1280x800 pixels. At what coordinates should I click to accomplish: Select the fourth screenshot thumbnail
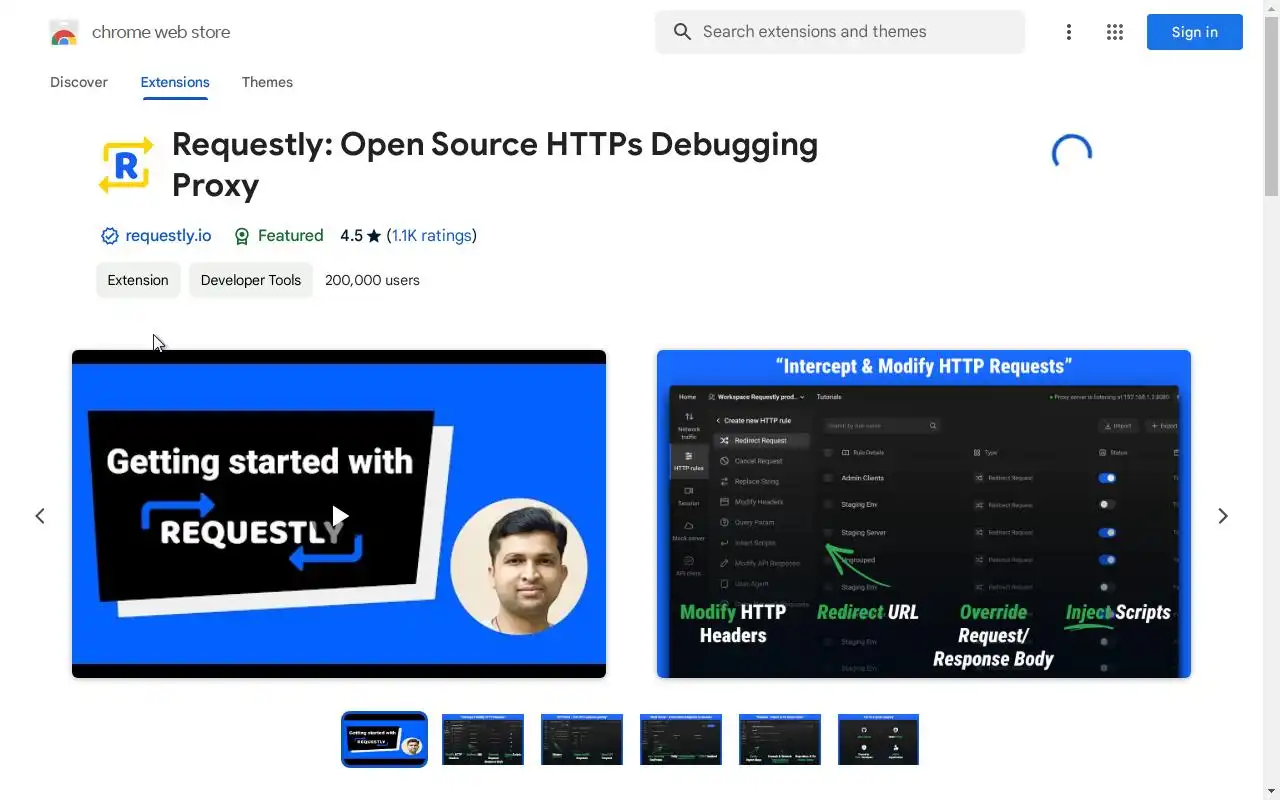click(681, 739)
